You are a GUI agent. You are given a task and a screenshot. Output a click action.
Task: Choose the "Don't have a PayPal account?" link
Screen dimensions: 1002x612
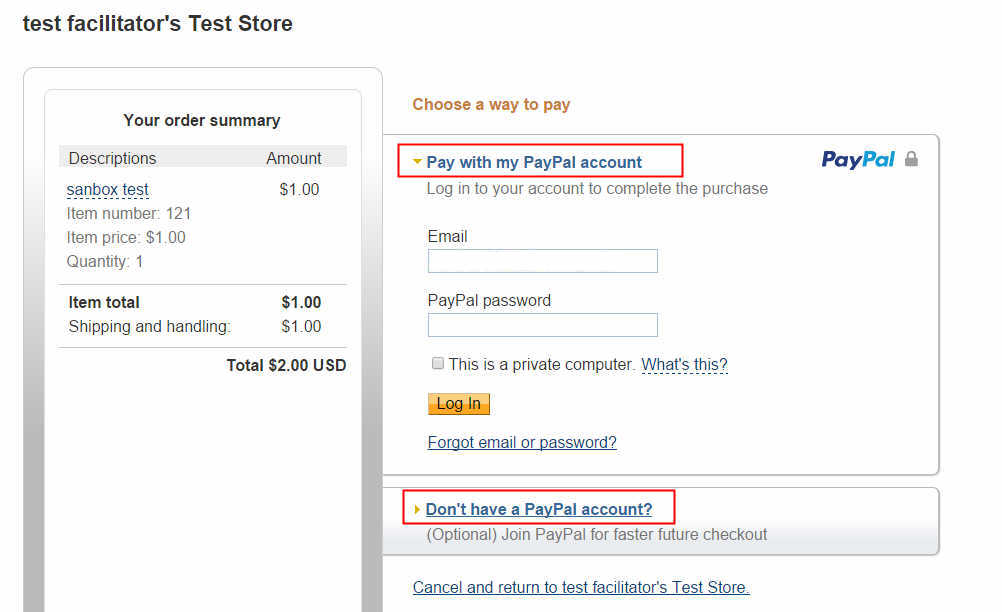[x=539, y=509]
